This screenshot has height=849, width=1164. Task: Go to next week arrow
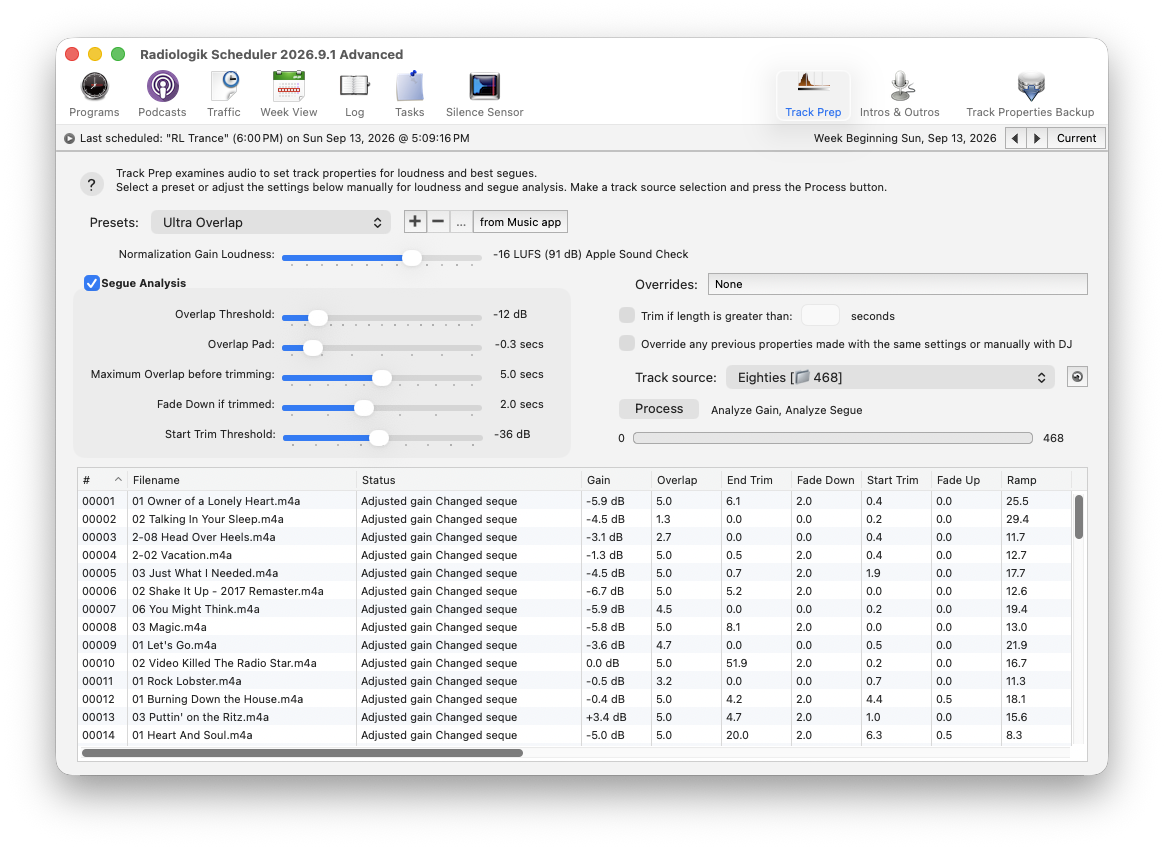[x=1037, y=138]
